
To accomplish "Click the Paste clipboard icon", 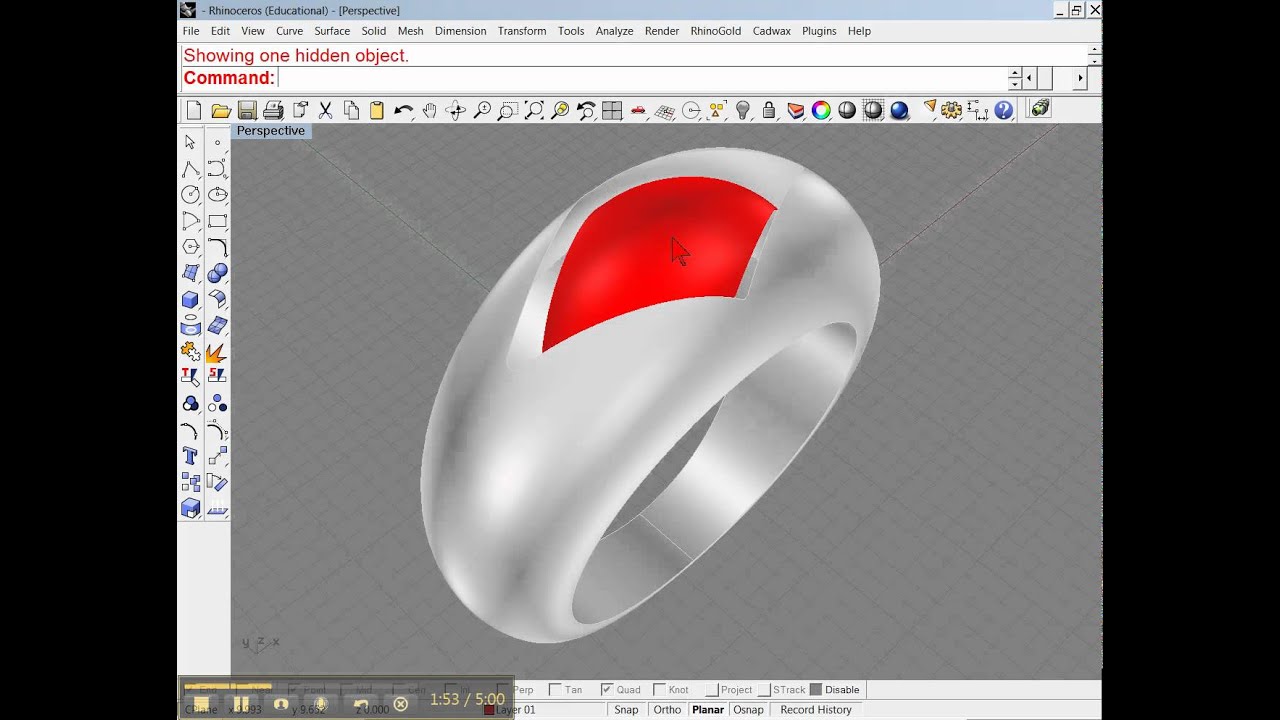I will pos(377,110).
